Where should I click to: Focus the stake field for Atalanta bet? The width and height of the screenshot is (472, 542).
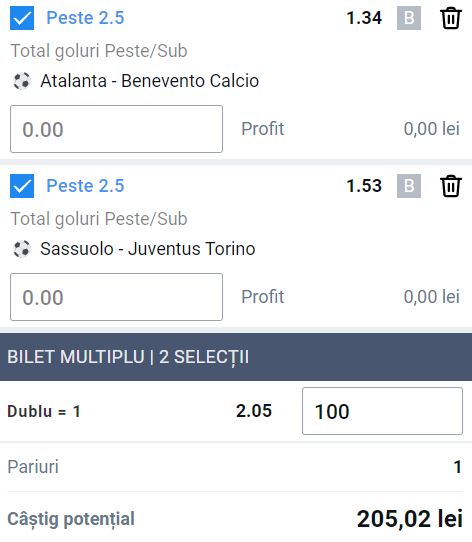(117, 129)
